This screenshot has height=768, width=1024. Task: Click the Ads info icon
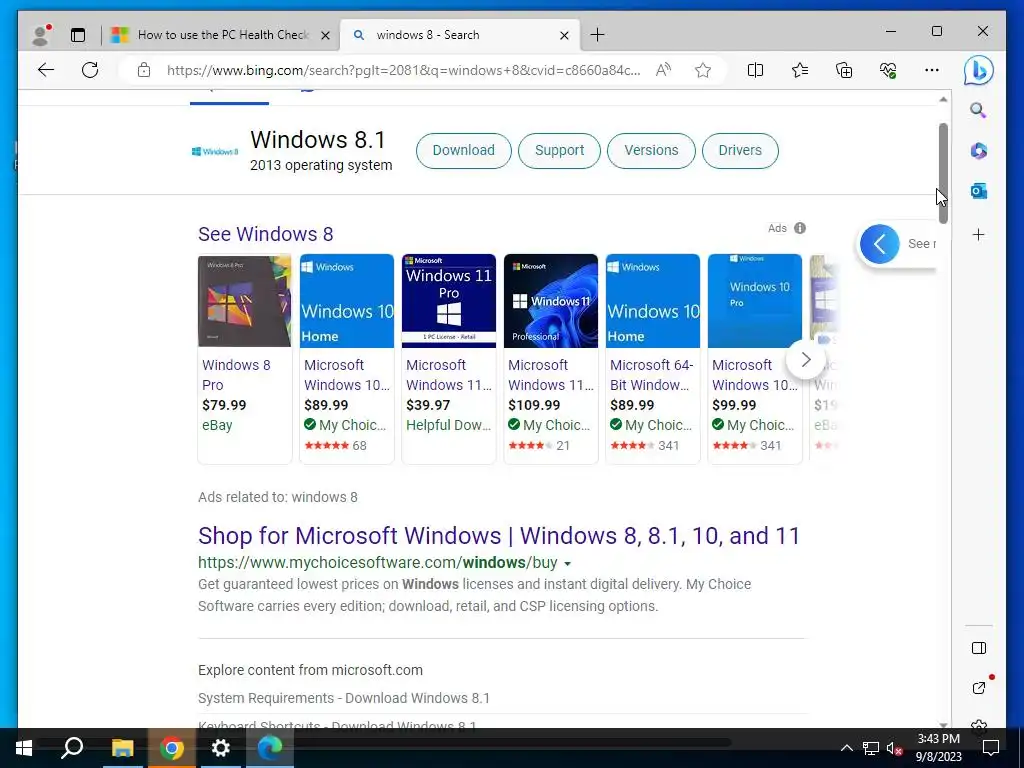pyautogui.click(x=800, y=228)
